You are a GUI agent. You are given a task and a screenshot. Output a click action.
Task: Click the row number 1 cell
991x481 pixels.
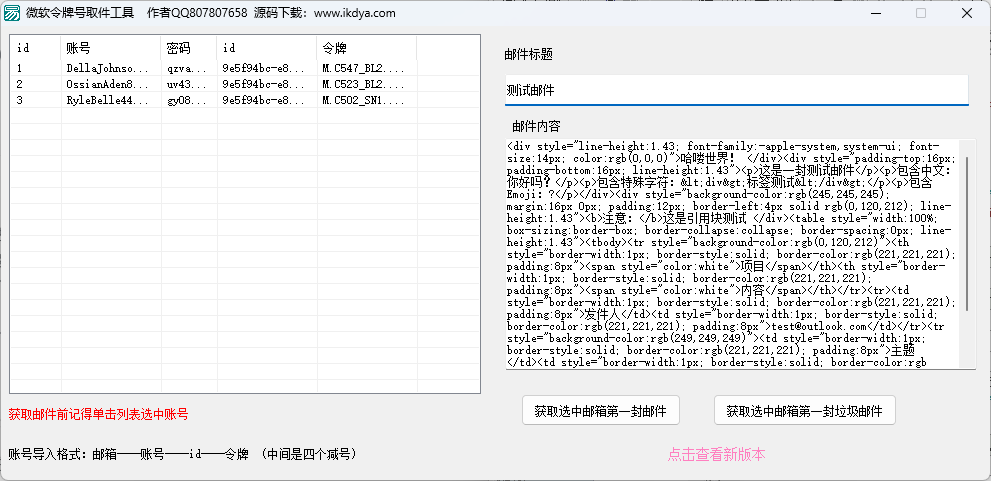(35, 68)
